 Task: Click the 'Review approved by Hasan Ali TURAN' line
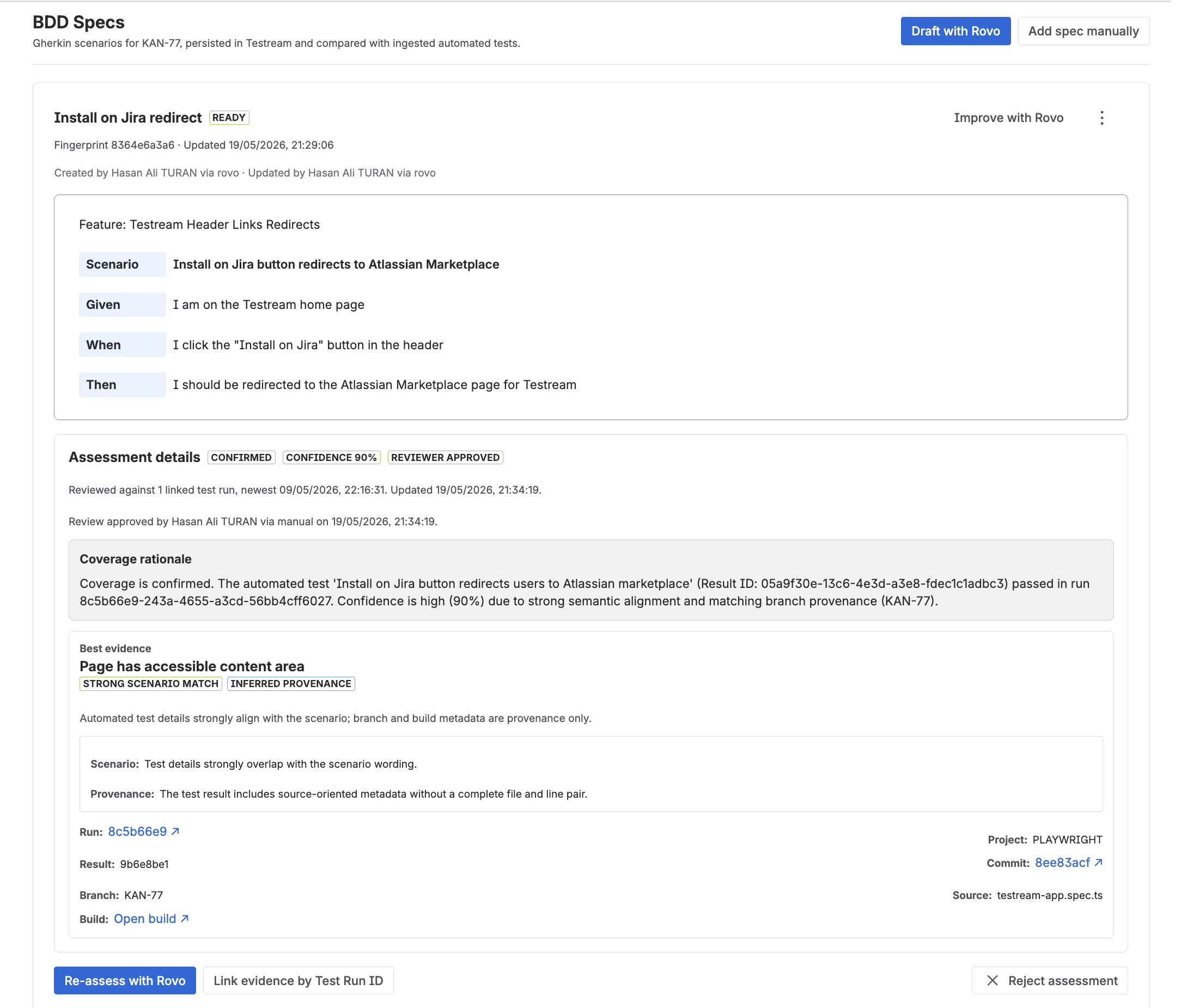(x=253, y=521)
